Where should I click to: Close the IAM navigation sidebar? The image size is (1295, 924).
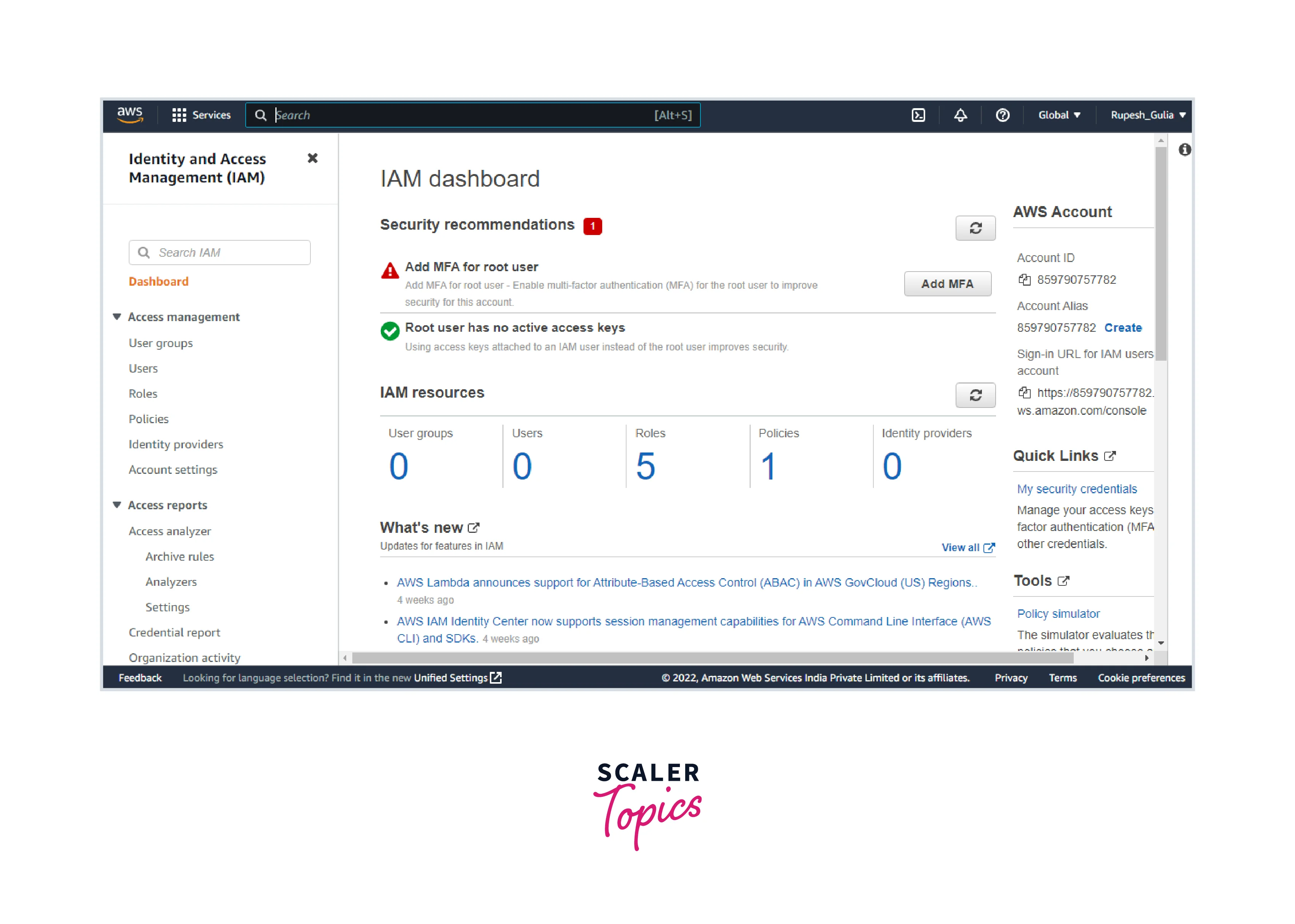pyautogui.click(x=312, y=158)
